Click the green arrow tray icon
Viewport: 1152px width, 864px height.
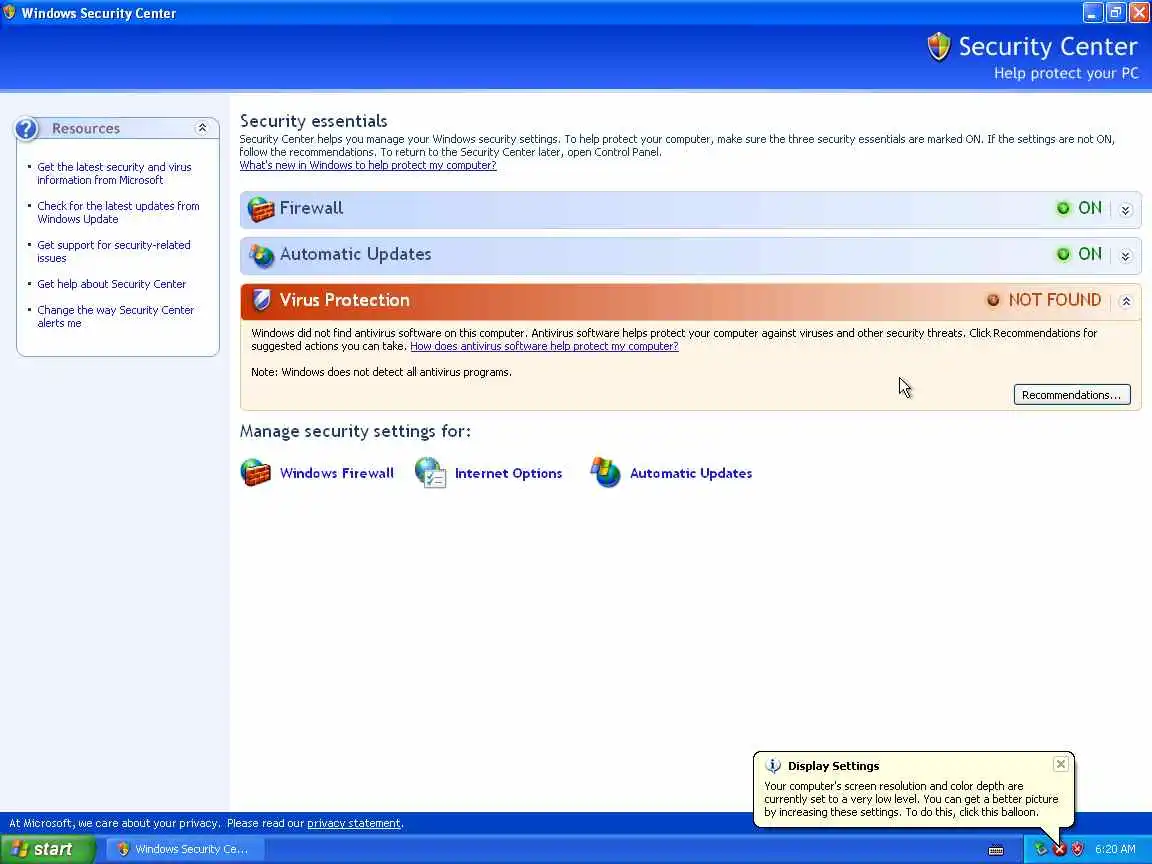(1041, 849)
